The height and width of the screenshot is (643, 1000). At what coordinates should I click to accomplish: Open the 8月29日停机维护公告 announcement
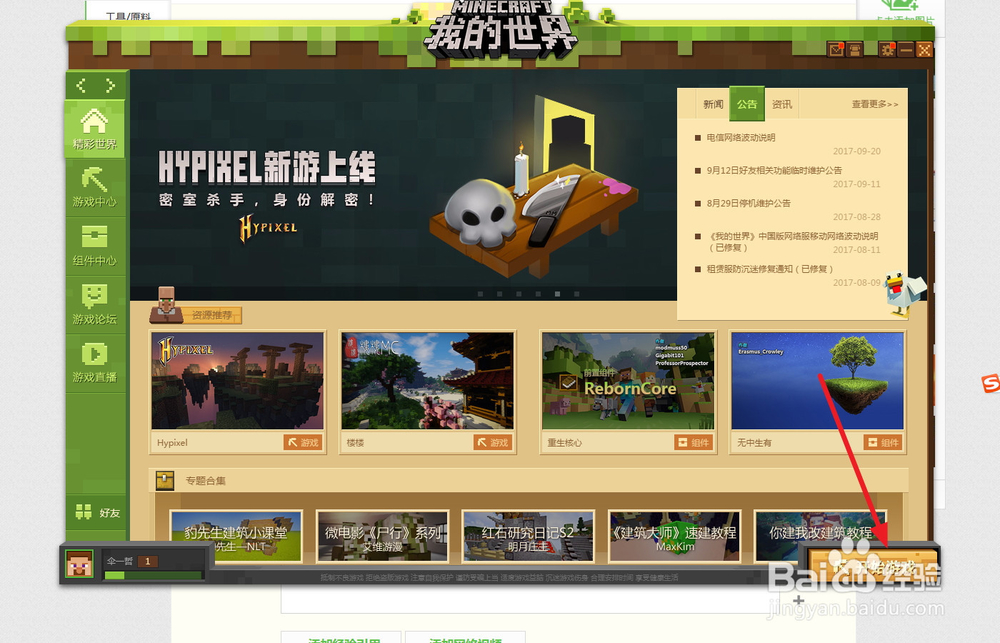click(748, 203)
